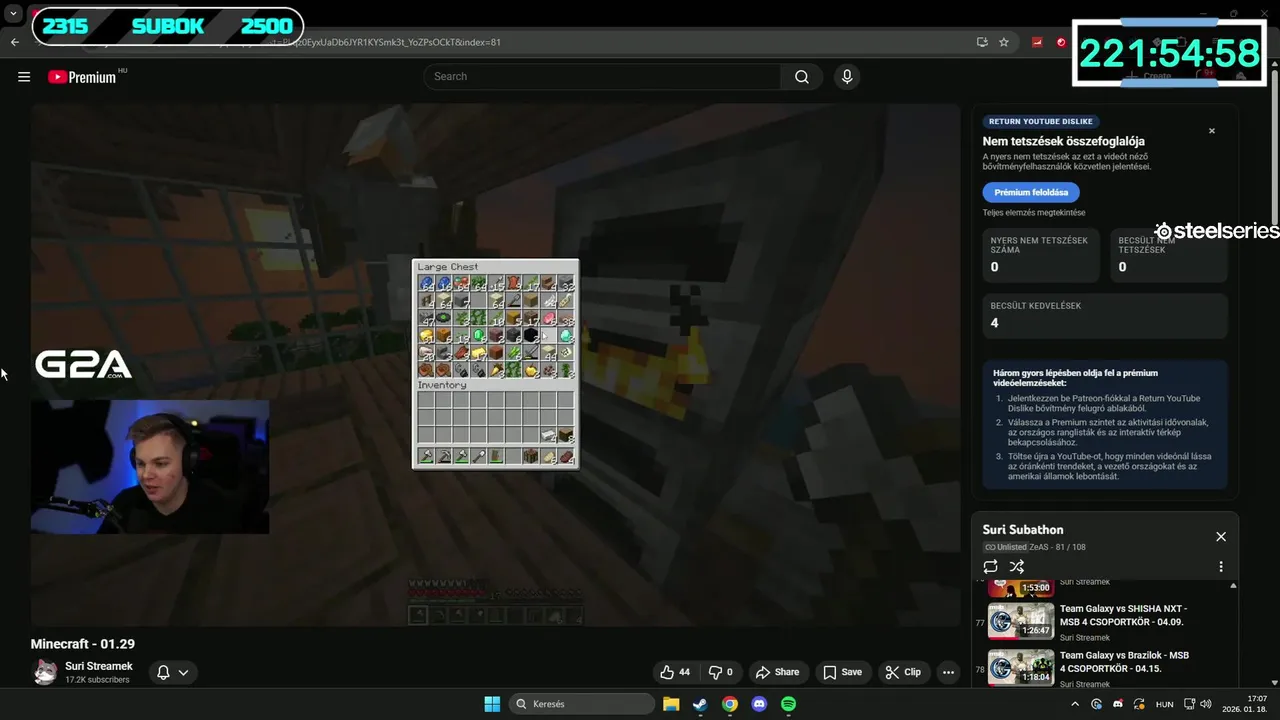
Task: Like the video with thumbs up
Action: (x=676, y=672)
